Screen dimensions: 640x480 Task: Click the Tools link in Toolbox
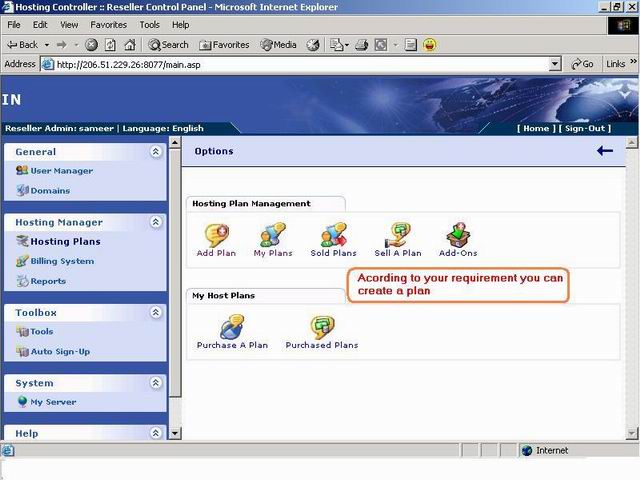pyautogui.click(x=42, y=331)
